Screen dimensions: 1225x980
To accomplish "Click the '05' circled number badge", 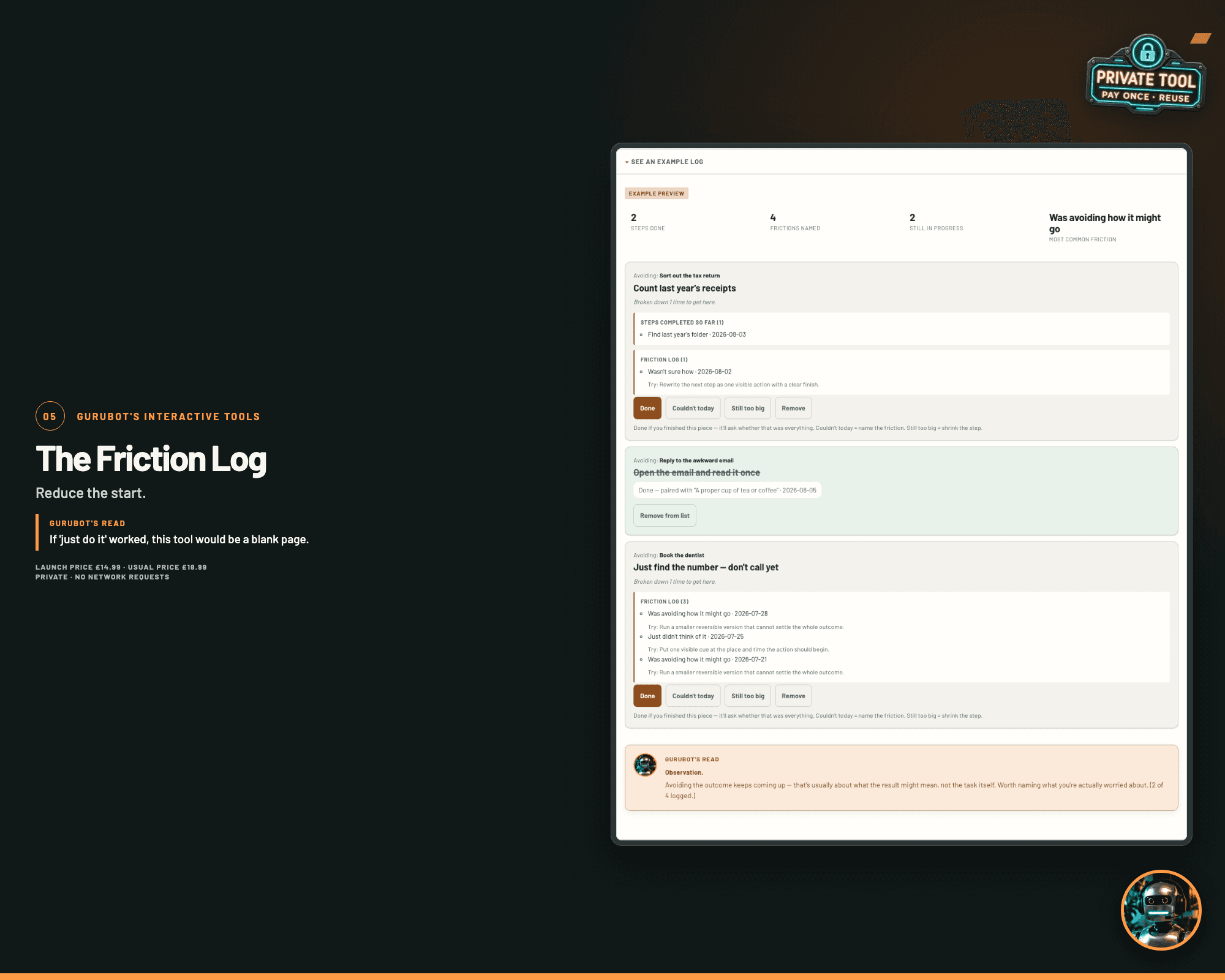I will pyautogui.click(x=50, y=417).
